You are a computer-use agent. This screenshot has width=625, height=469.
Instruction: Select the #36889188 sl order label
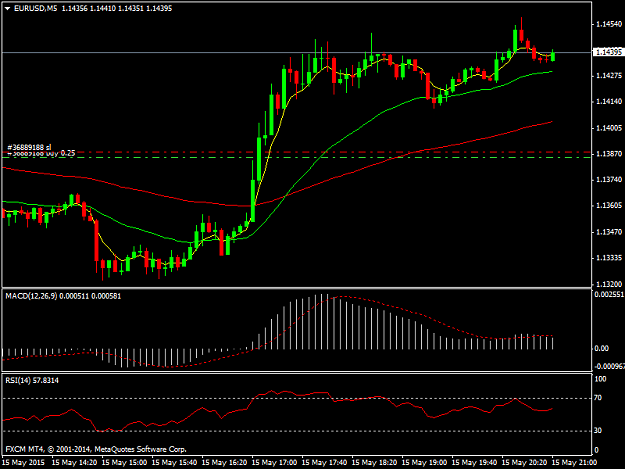[29, 147]
